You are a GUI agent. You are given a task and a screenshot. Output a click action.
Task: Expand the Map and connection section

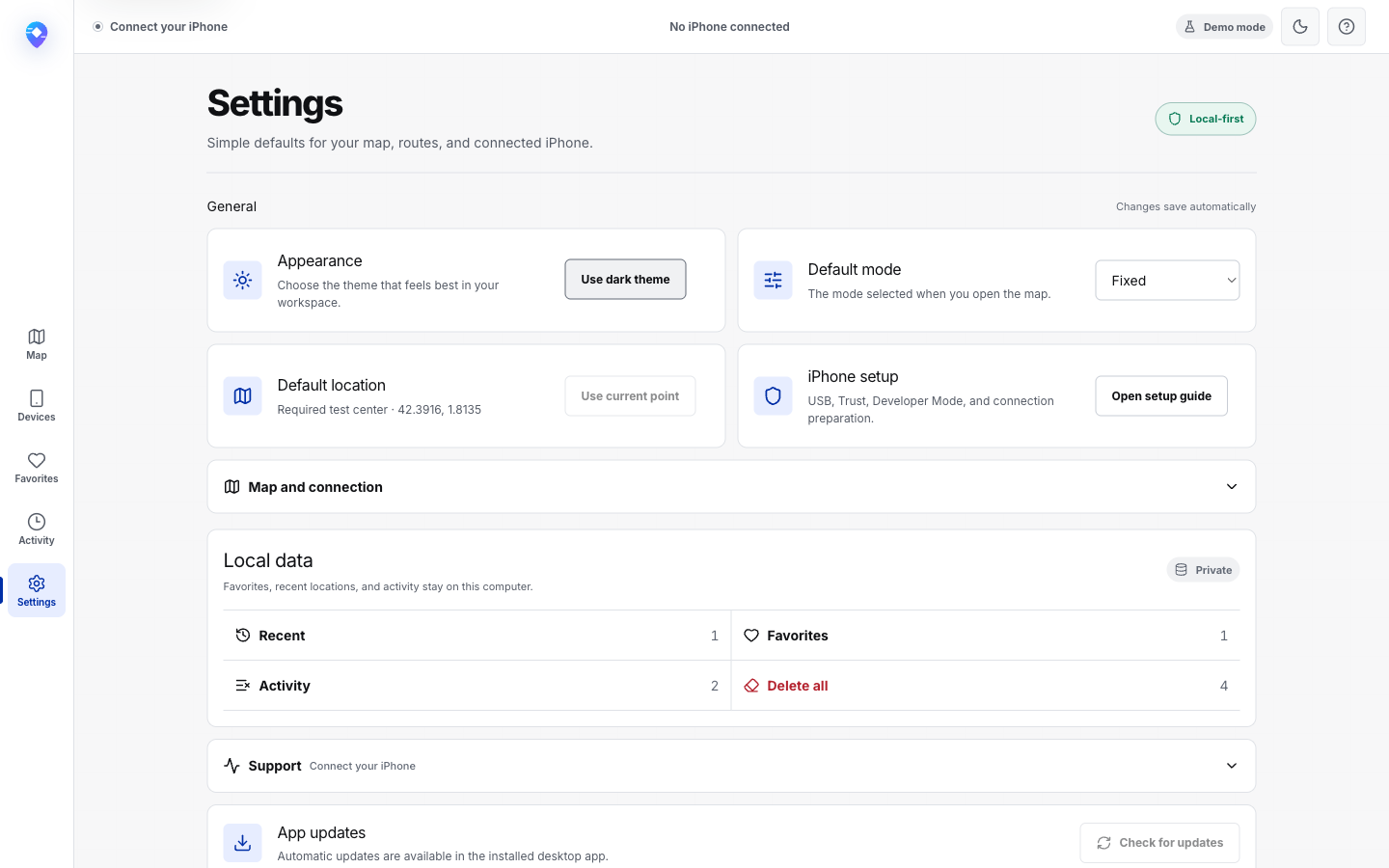731,487
